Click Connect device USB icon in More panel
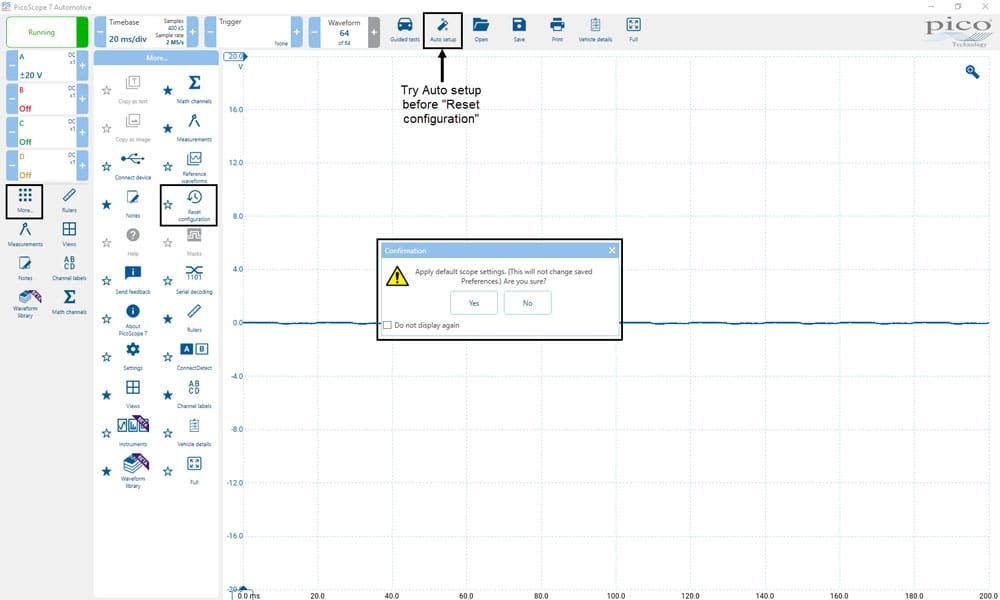Image resolution: width=1000 pixels, height=600 pixels. click(x=133, y=166)
